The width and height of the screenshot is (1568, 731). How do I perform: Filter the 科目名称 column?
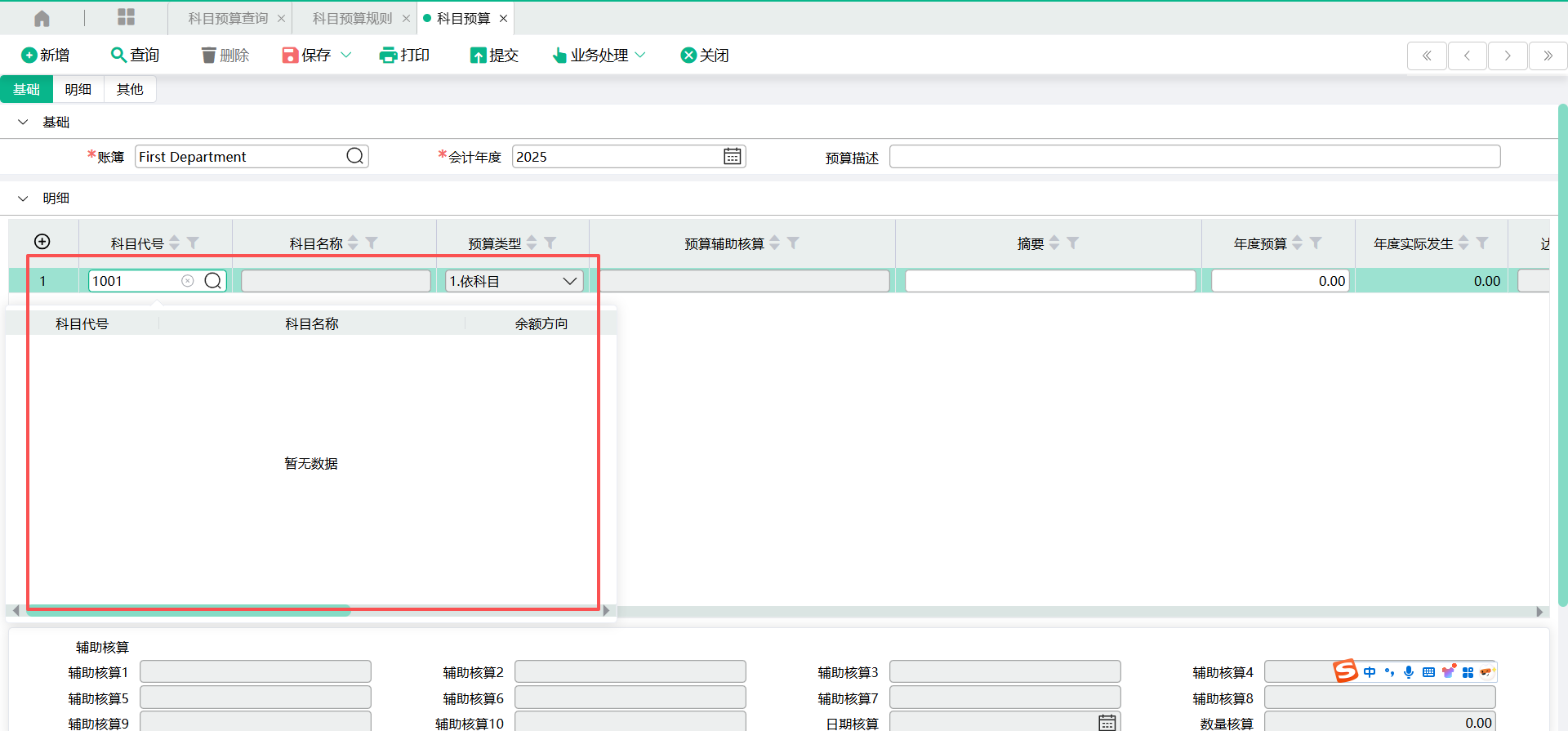click(x=372, y=243)
